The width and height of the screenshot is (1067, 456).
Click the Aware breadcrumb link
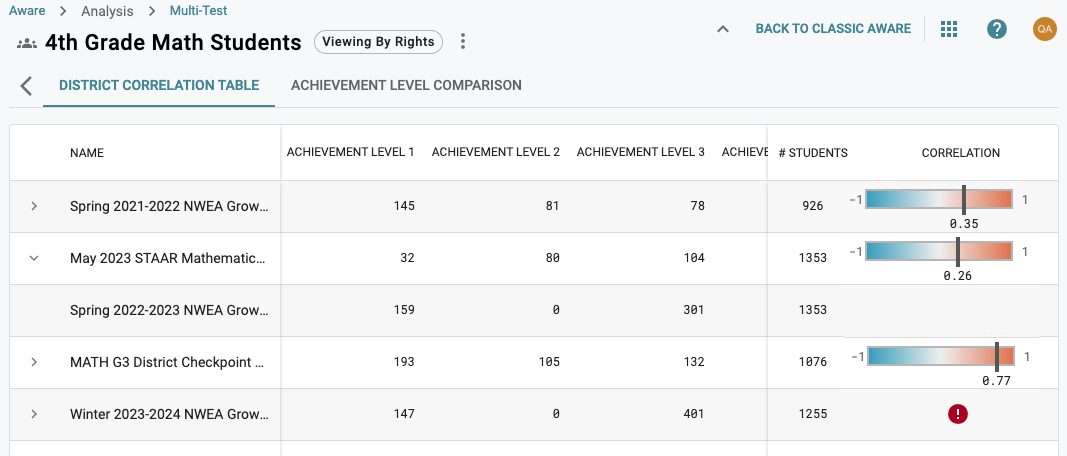pos(27,11)
